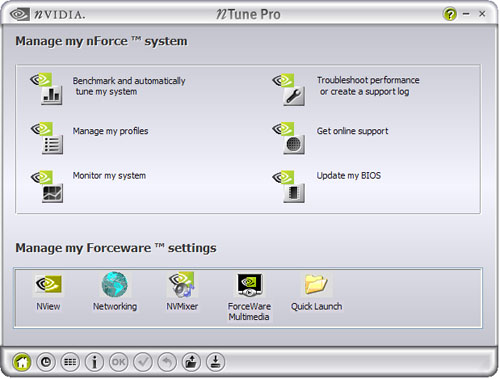Click the 'Quick Launch' label text
This screenshot has height=379, width=500.
point(316,306)
